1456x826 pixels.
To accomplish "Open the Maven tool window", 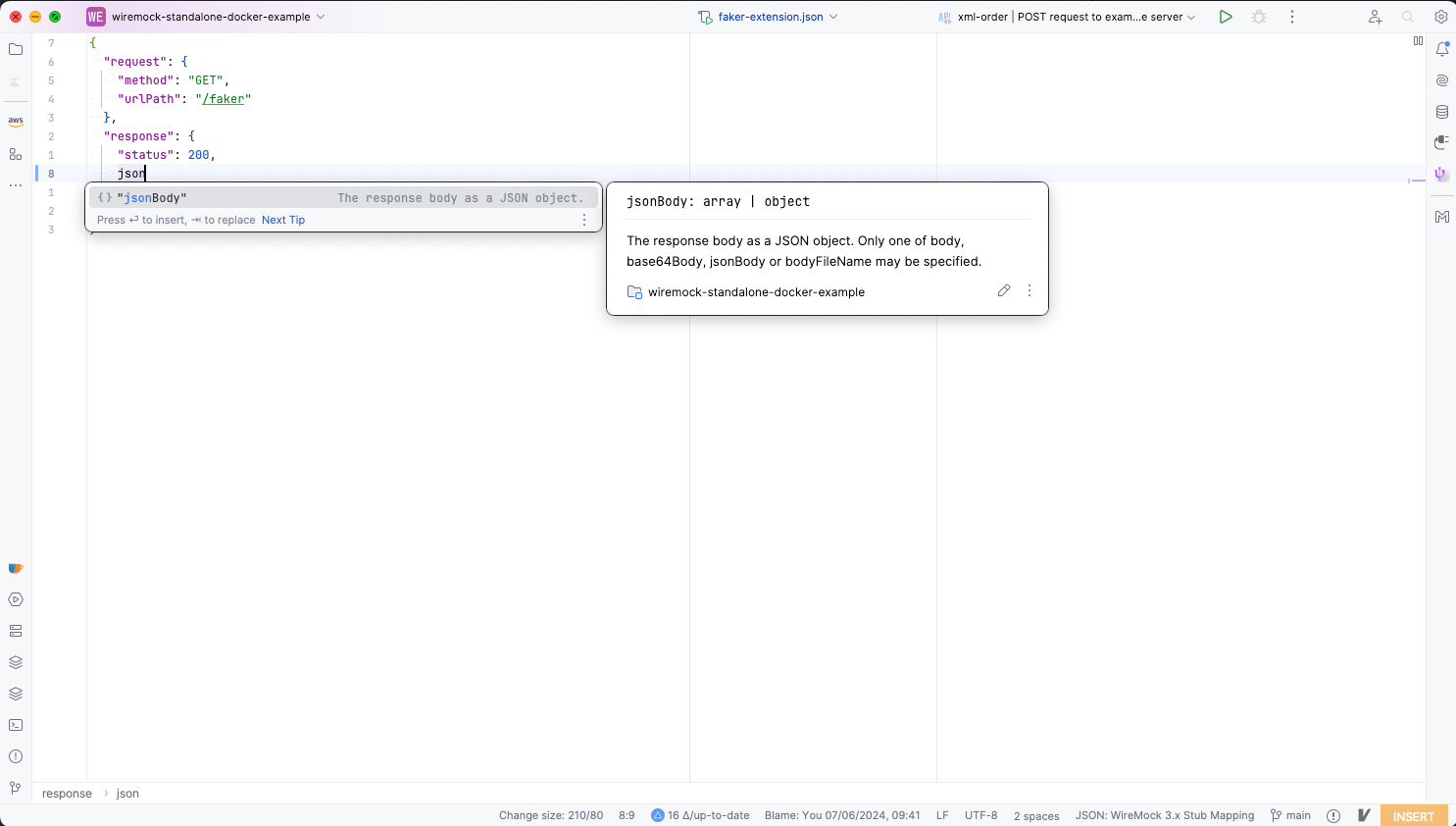I will (x=1442, y=217).
